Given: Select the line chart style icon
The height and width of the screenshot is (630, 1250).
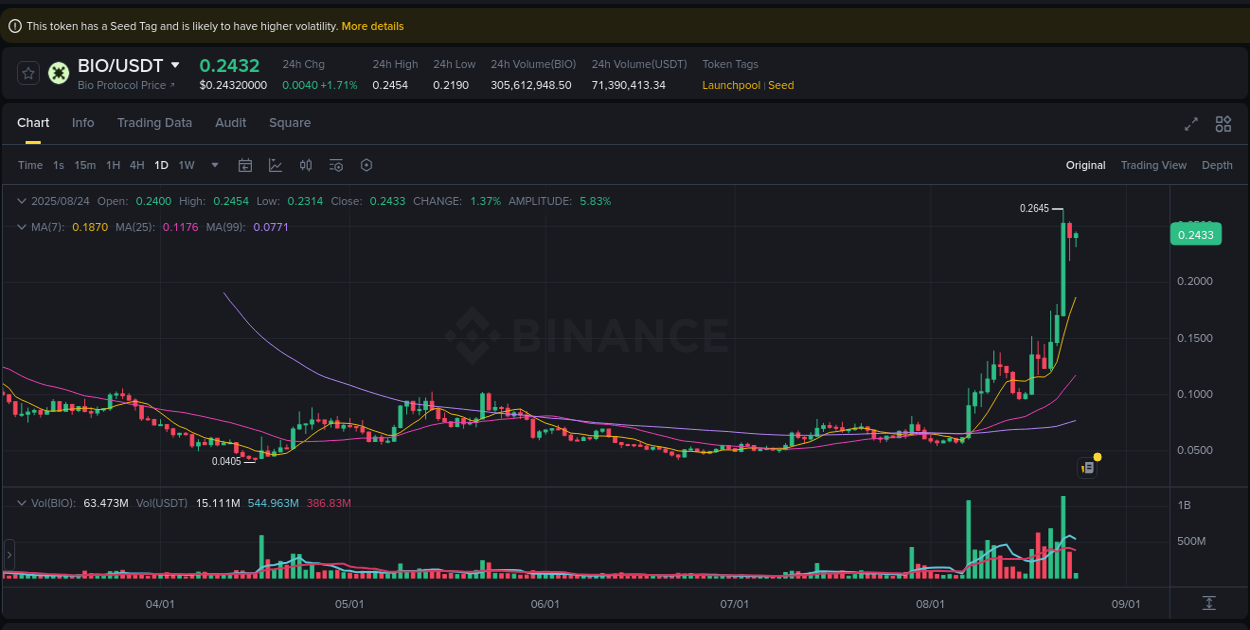Looking at the screenshot, I should [275, 164].
